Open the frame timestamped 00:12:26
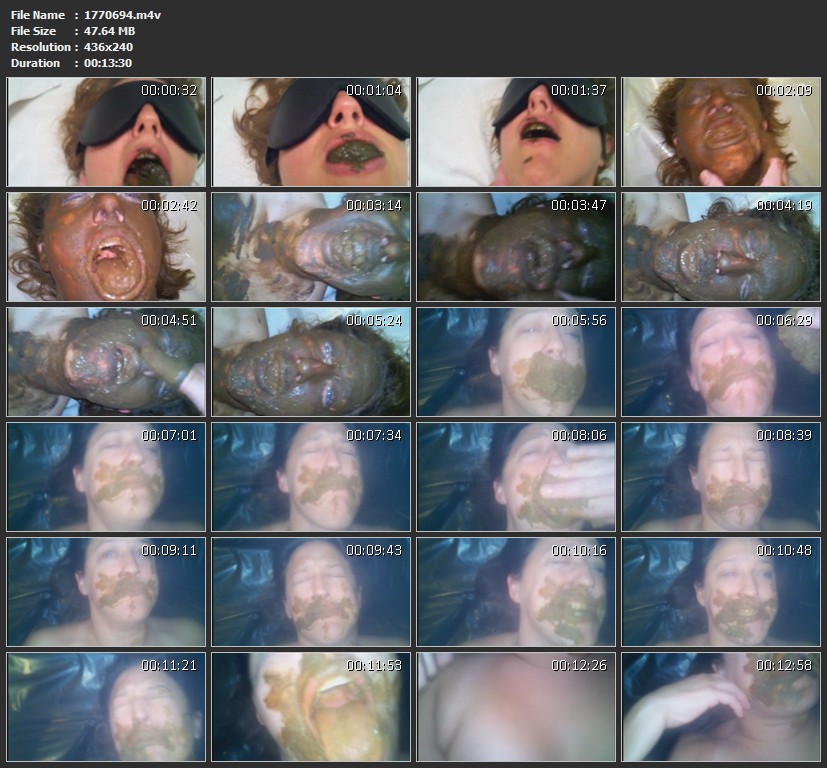The height and width of the screenshot is (768, 827). [x=516, y=707]
